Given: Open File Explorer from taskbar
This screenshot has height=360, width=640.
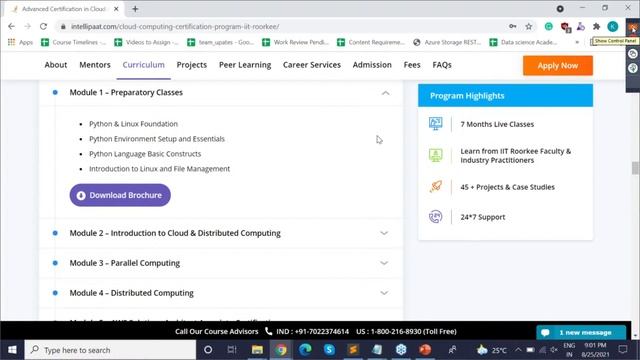Looking at the screenshot, I should tap(257, 350).
